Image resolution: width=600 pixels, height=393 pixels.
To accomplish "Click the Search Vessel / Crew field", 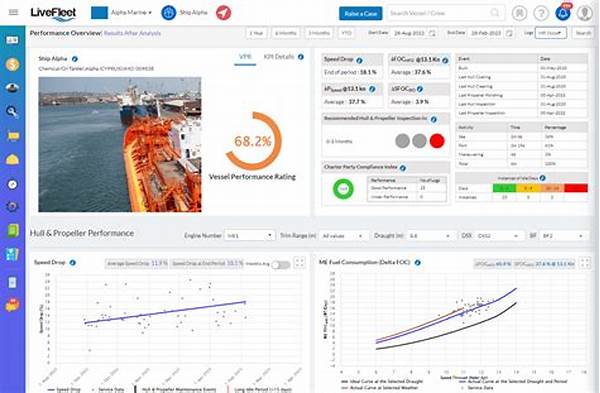I will [x=446, y=13].
